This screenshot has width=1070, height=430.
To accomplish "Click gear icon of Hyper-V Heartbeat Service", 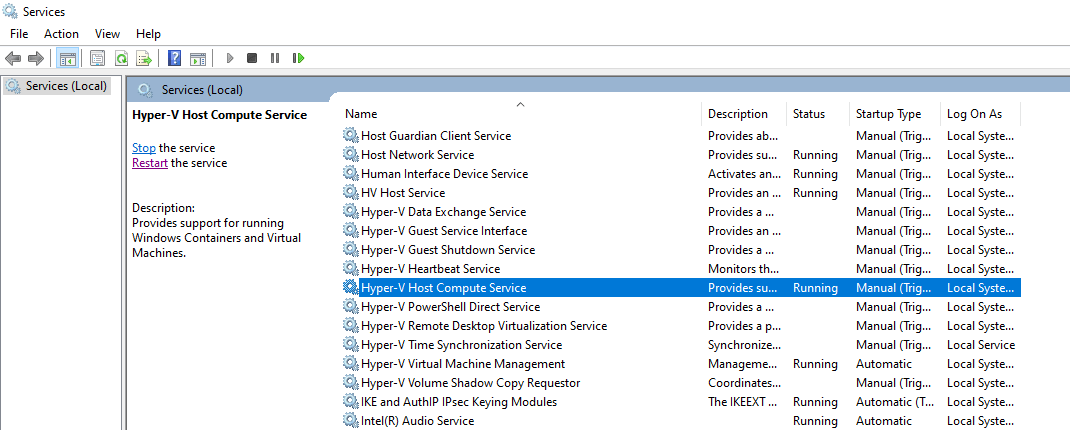I will (351, 268).
